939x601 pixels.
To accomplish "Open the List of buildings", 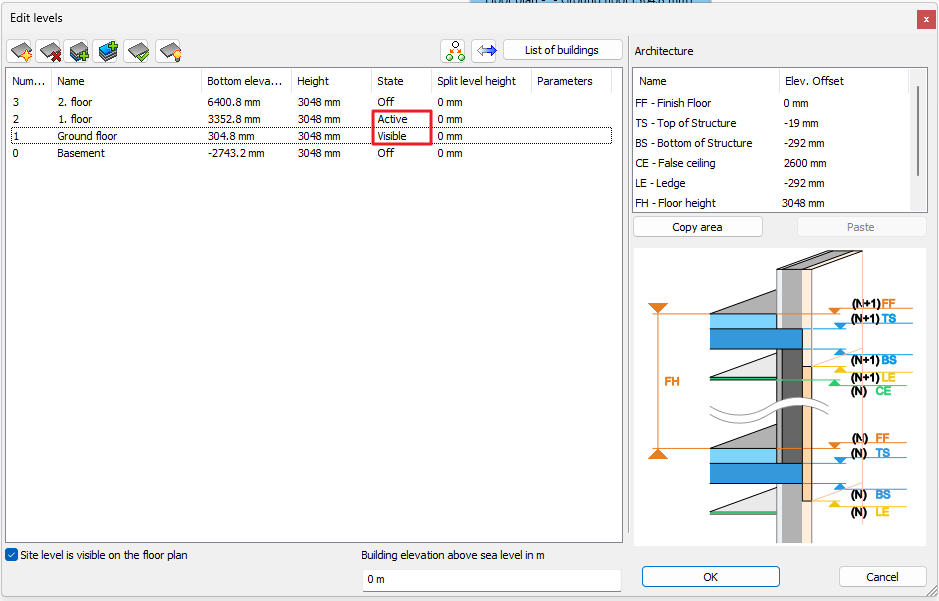I will (561, 51).
